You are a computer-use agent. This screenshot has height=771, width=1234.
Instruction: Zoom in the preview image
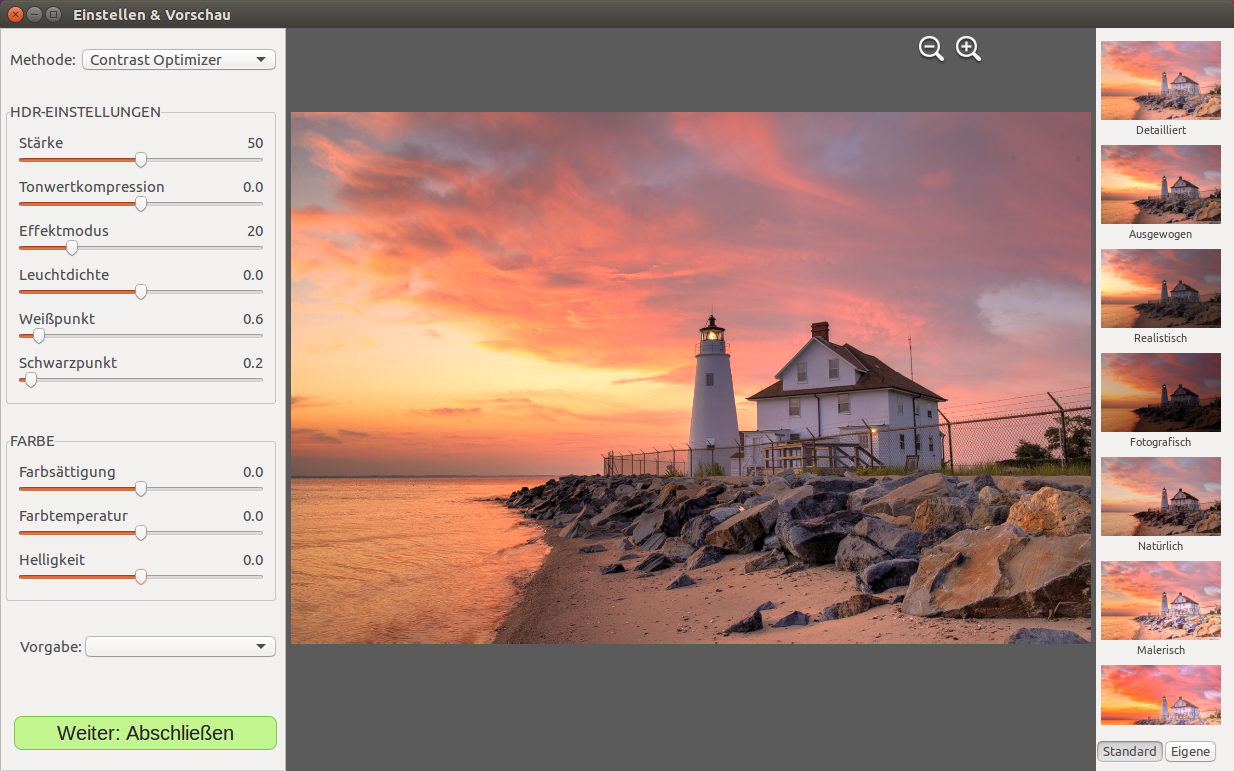click(x=968, y=48)
